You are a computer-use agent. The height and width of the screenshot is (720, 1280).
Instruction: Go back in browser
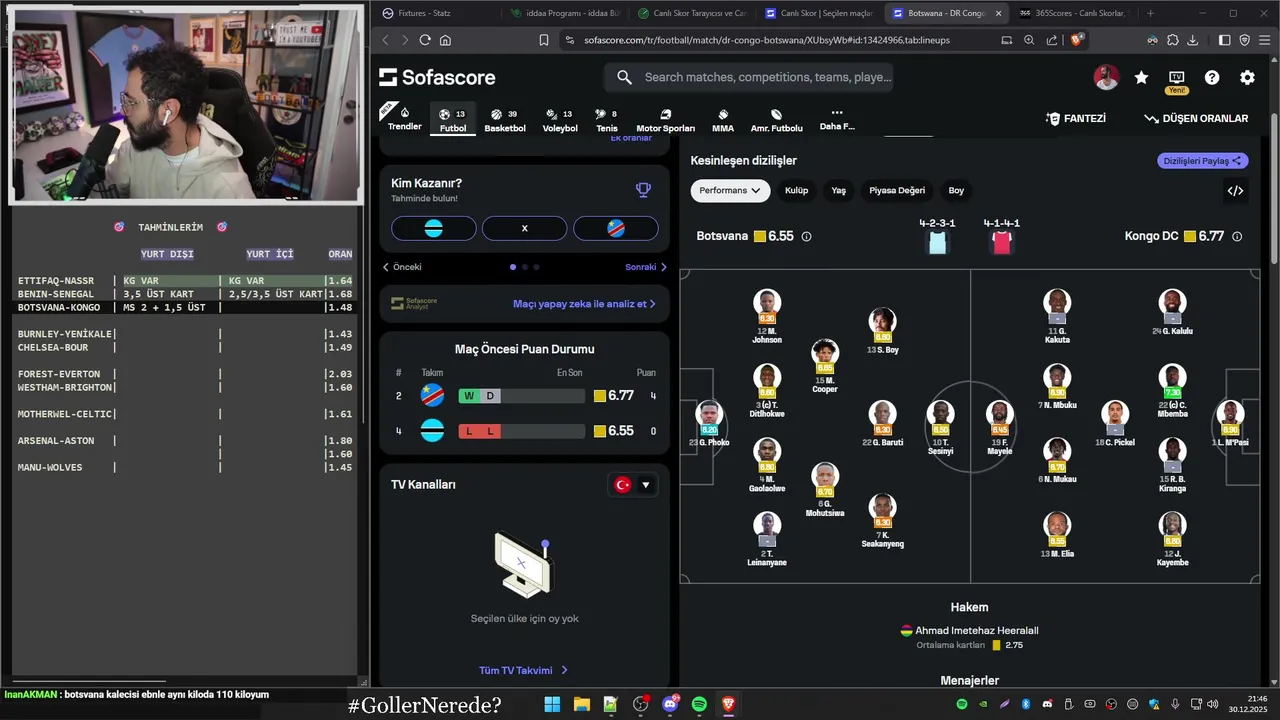pos(385,40)
